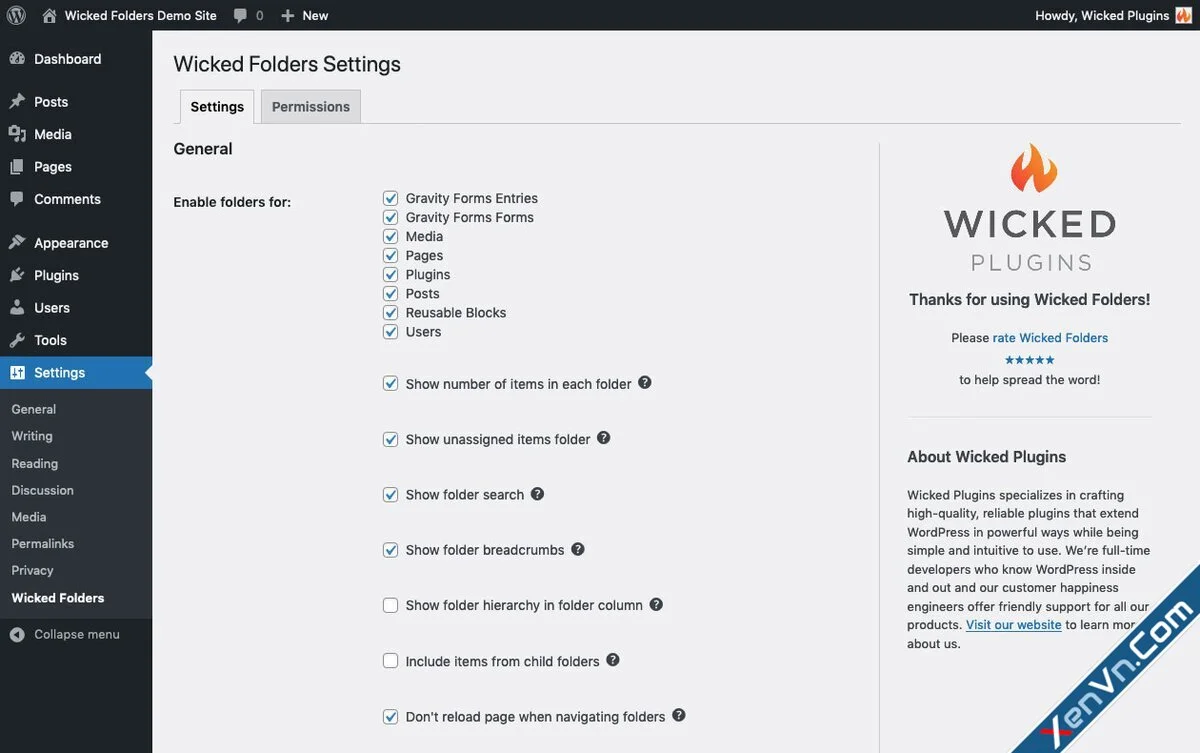The width and height of the screenshot is (1200, 753).
Task: Click help icon beside Show folder search
Action: 538,493
